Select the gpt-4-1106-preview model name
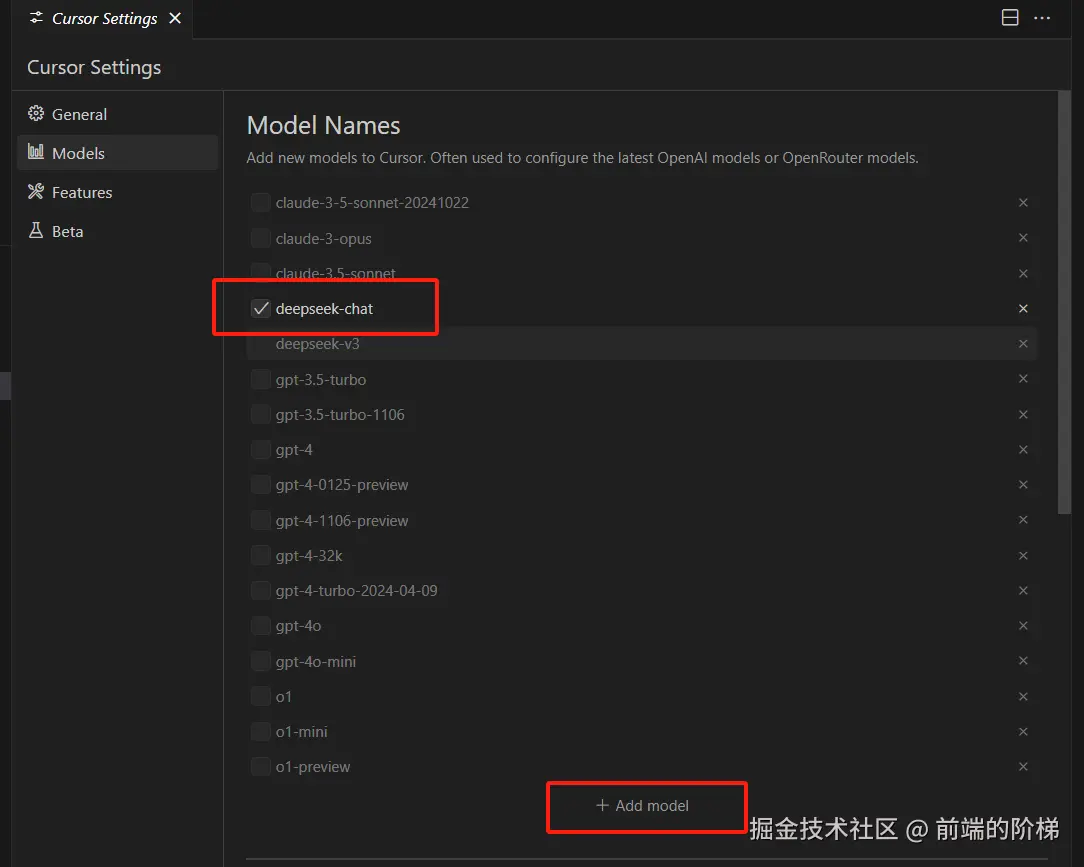The image size is (1084, 867). 342,521
